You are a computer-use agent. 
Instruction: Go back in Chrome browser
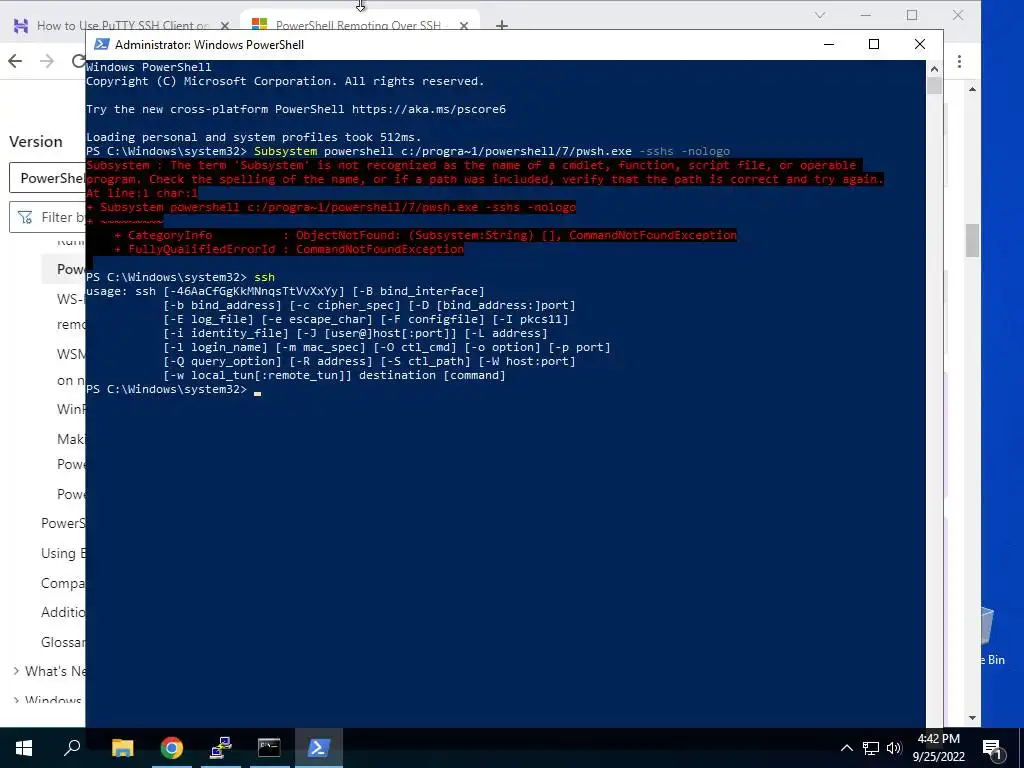pyautogui.click(x=15, y=61)
